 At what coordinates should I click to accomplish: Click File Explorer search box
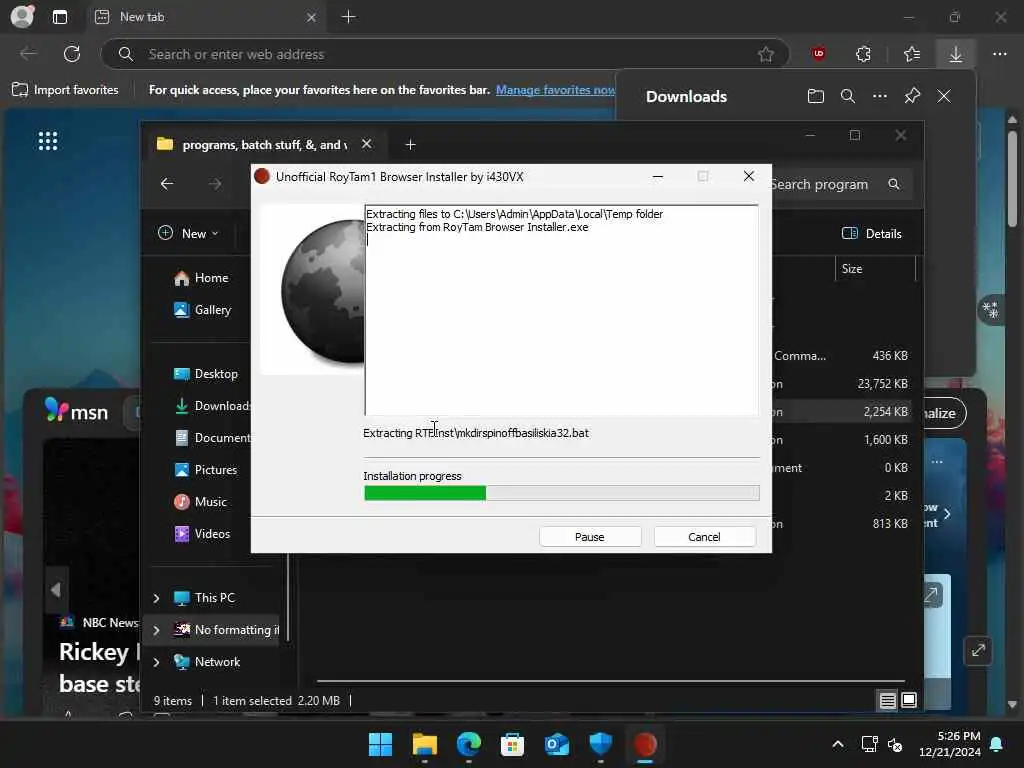click(840, 184)
